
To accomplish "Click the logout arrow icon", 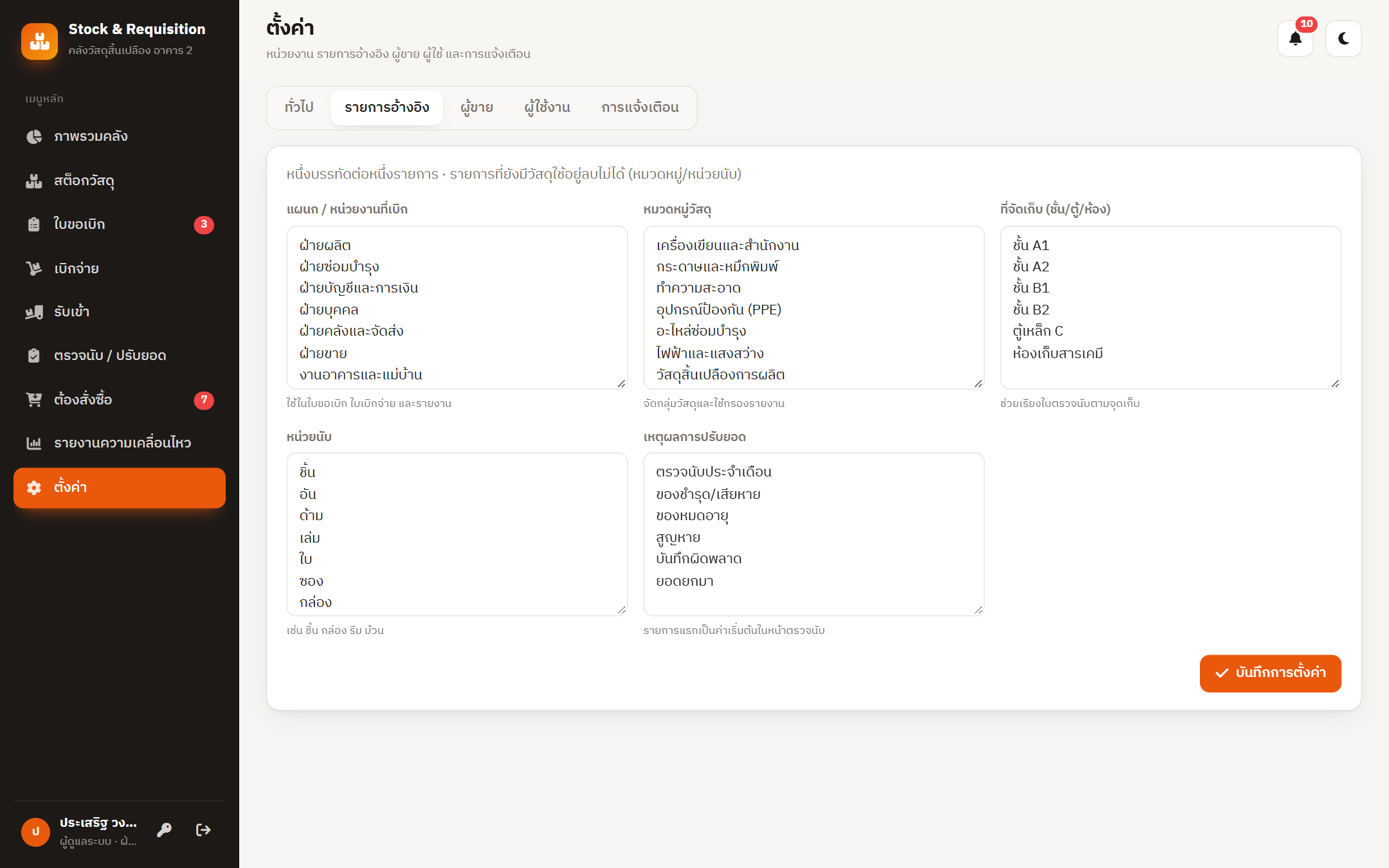I will click(x=203, y=830).
